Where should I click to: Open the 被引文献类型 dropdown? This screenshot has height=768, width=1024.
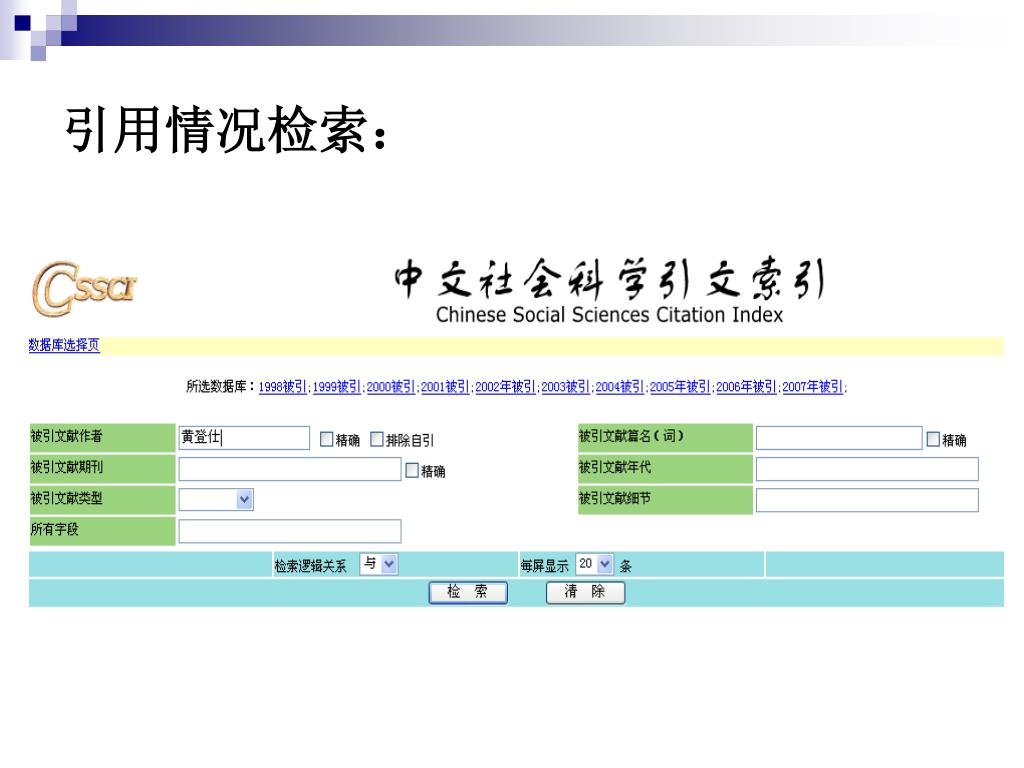pos(216,500)
